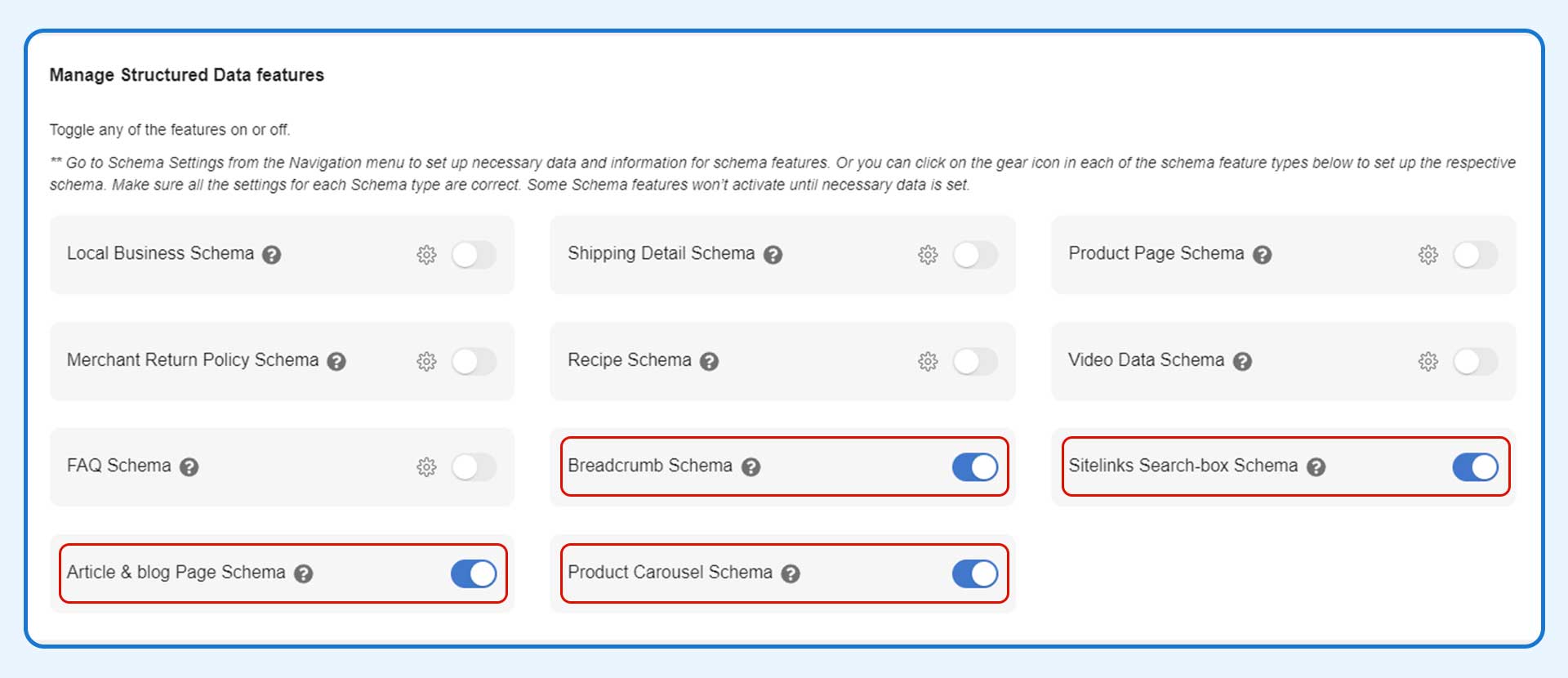Screen dimensions: 1568x678
Task: Disable the Breadcrumb Schema toggle
Action: click(973, 467)
